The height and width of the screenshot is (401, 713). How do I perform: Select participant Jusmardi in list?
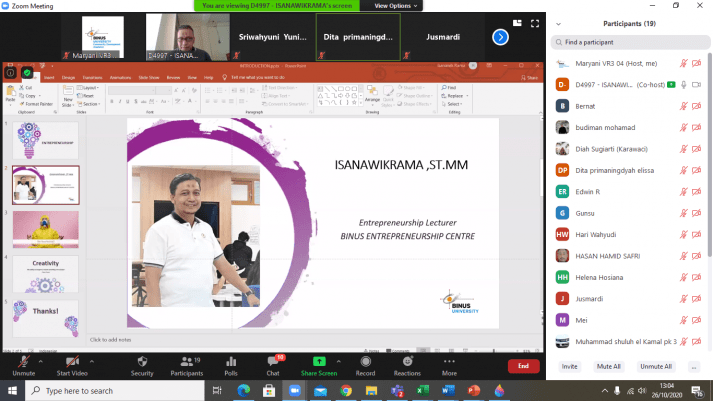[x=630, y=299]
